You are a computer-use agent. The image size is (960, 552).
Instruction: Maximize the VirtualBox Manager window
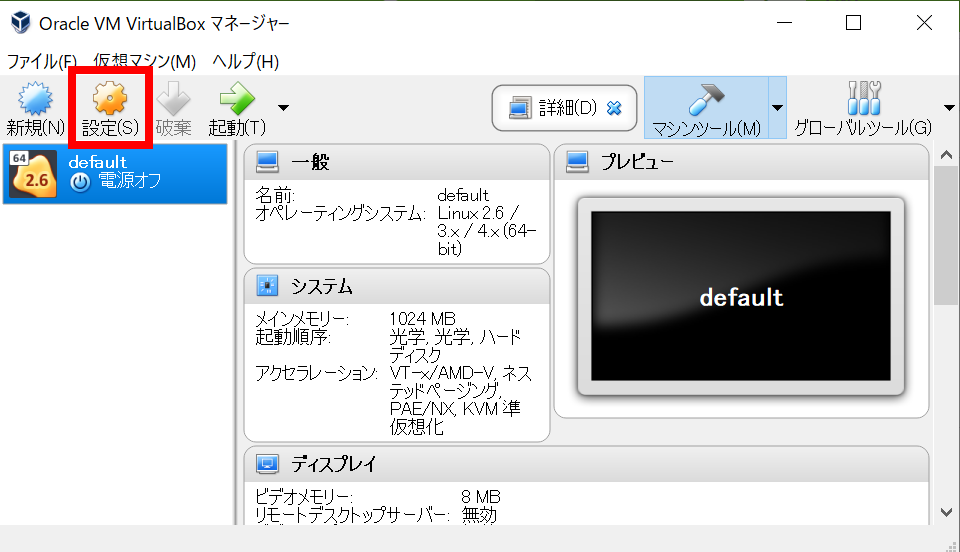point(853,23)
